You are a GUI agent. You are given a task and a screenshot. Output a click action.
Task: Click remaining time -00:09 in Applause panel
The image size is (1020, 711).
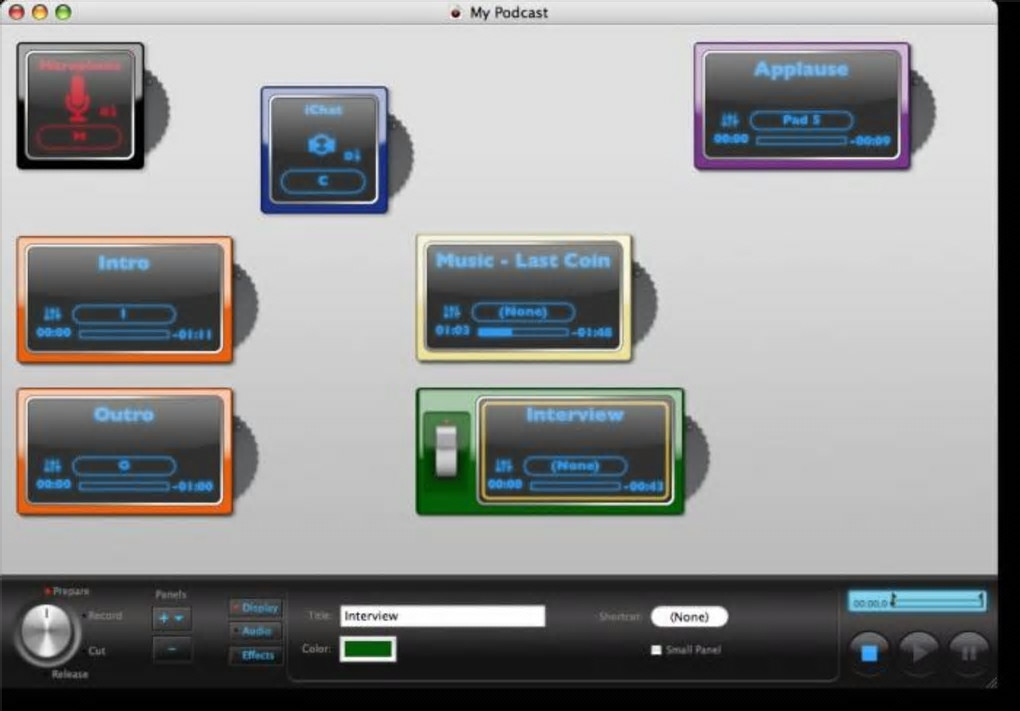[872, 141]
